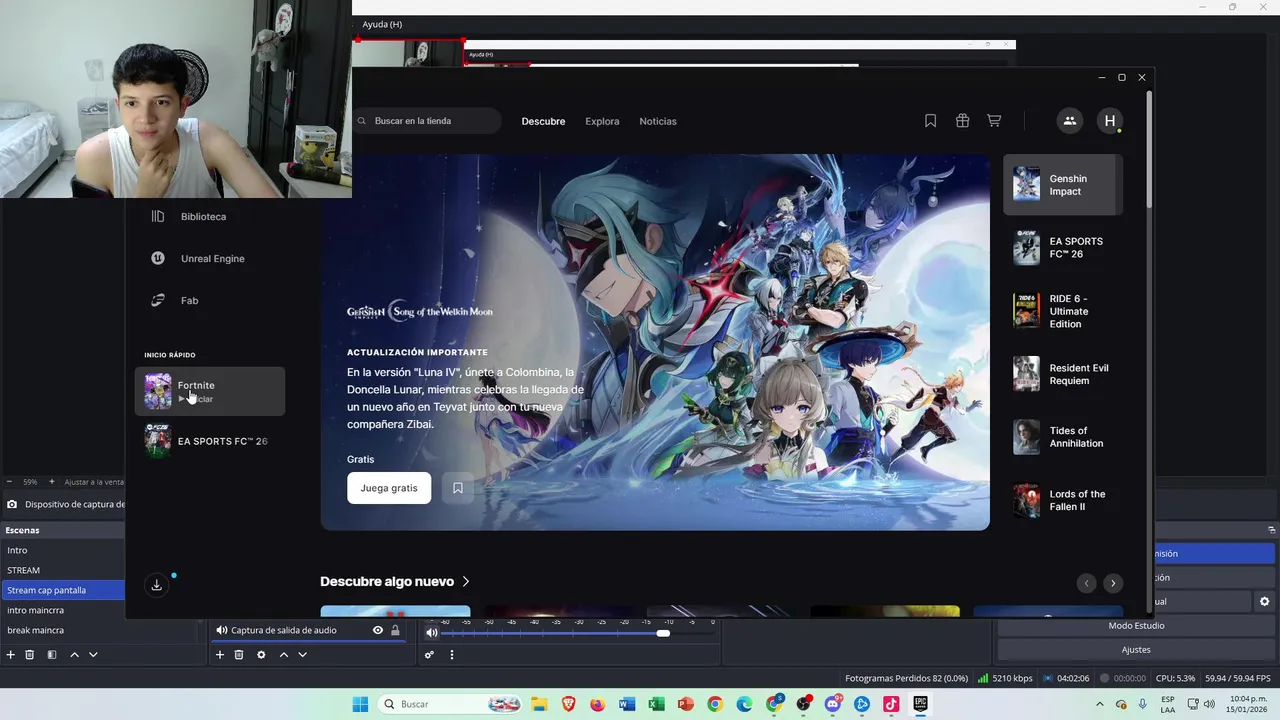Open Epic Games Launcher taskbar icon

(920, 704)
